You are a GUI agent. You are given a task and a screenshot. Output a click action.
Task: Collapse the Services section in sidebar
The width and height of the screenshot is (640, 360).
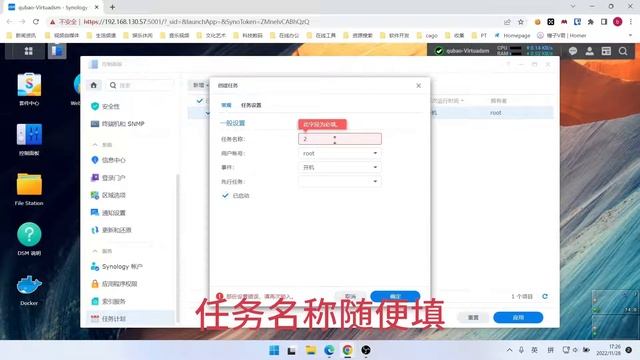tap(95, 251)
